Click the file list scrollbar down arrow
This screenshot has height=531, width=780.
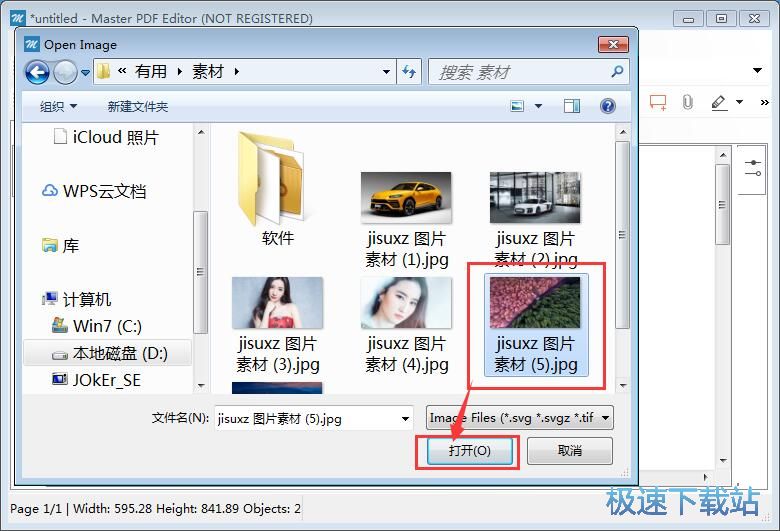(623, 386)
